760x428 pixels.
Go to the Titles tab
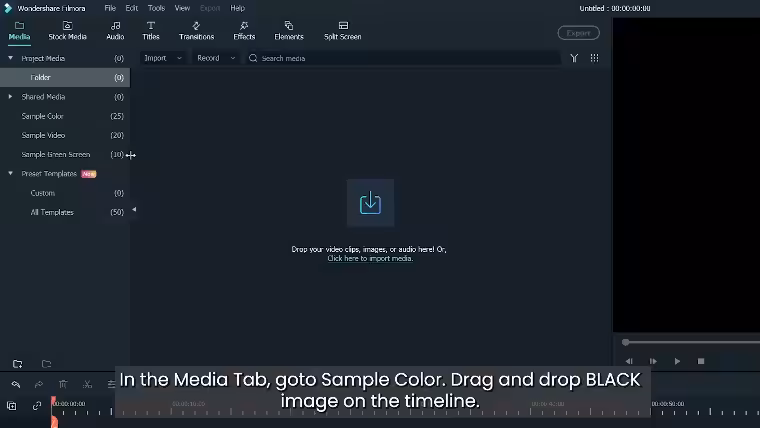click(x=151, y=31)
